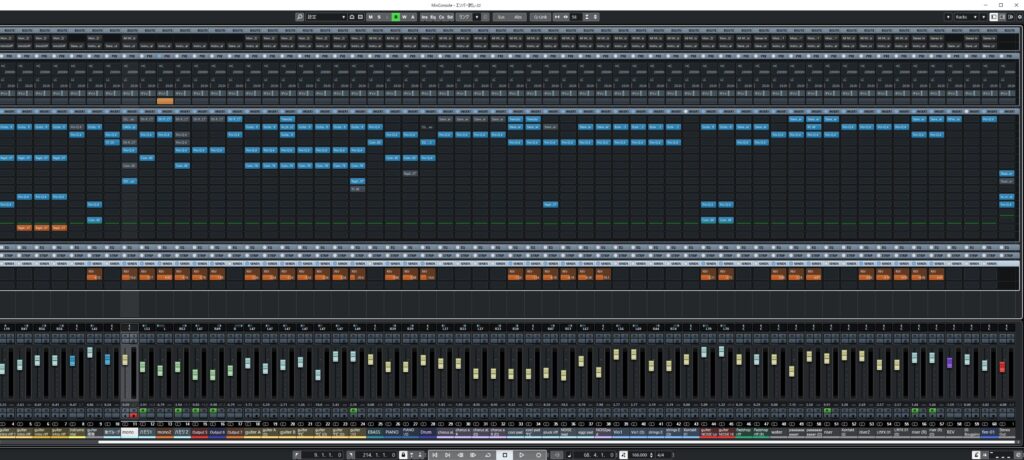Screen dimensions: 1024x460
Task: Click the toolbar Solo 'S' button
Action: click(380, 17)
